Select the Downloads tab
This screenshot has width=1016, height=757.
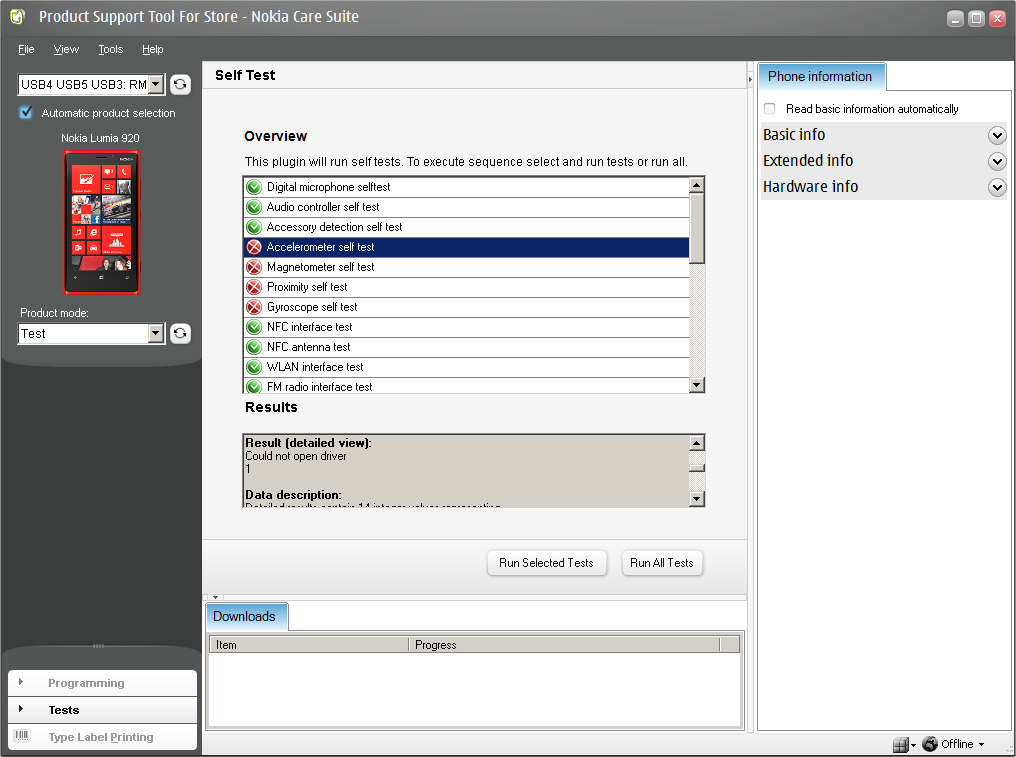pyautogui.click(x=245, y=616)
